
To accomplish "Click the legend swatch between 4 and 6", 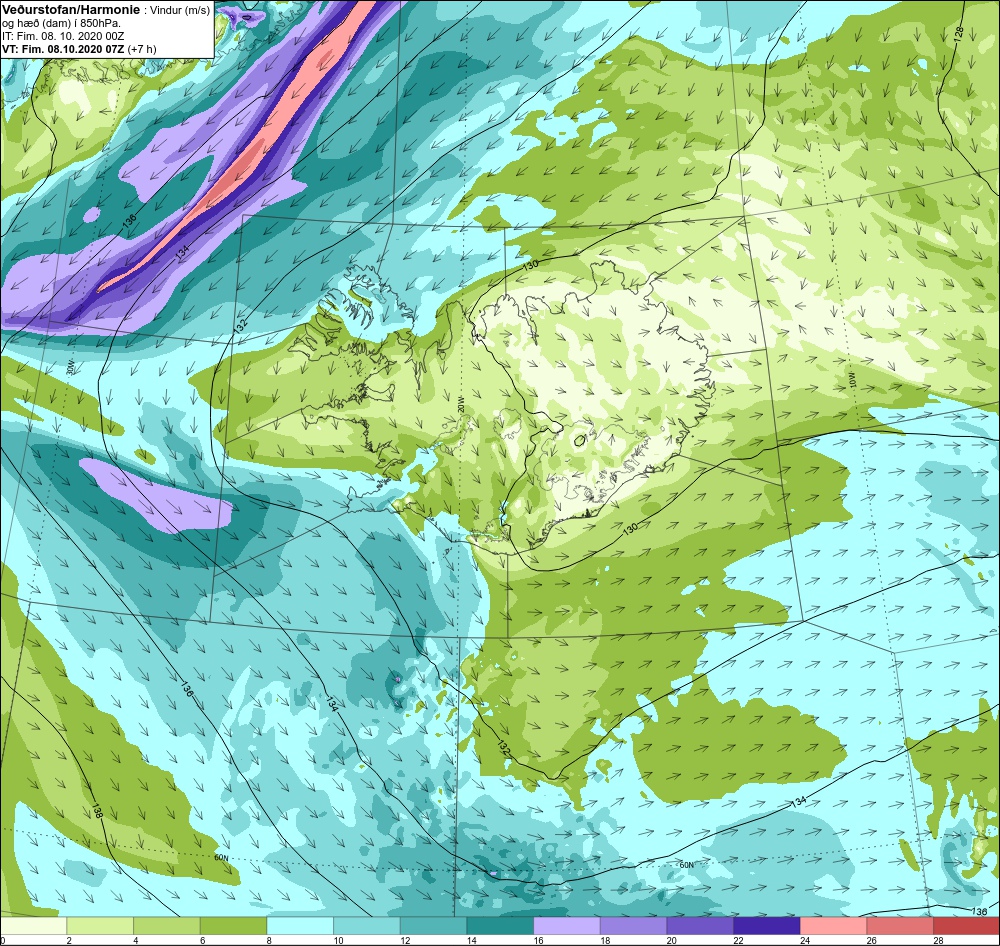I will [166, 926].
